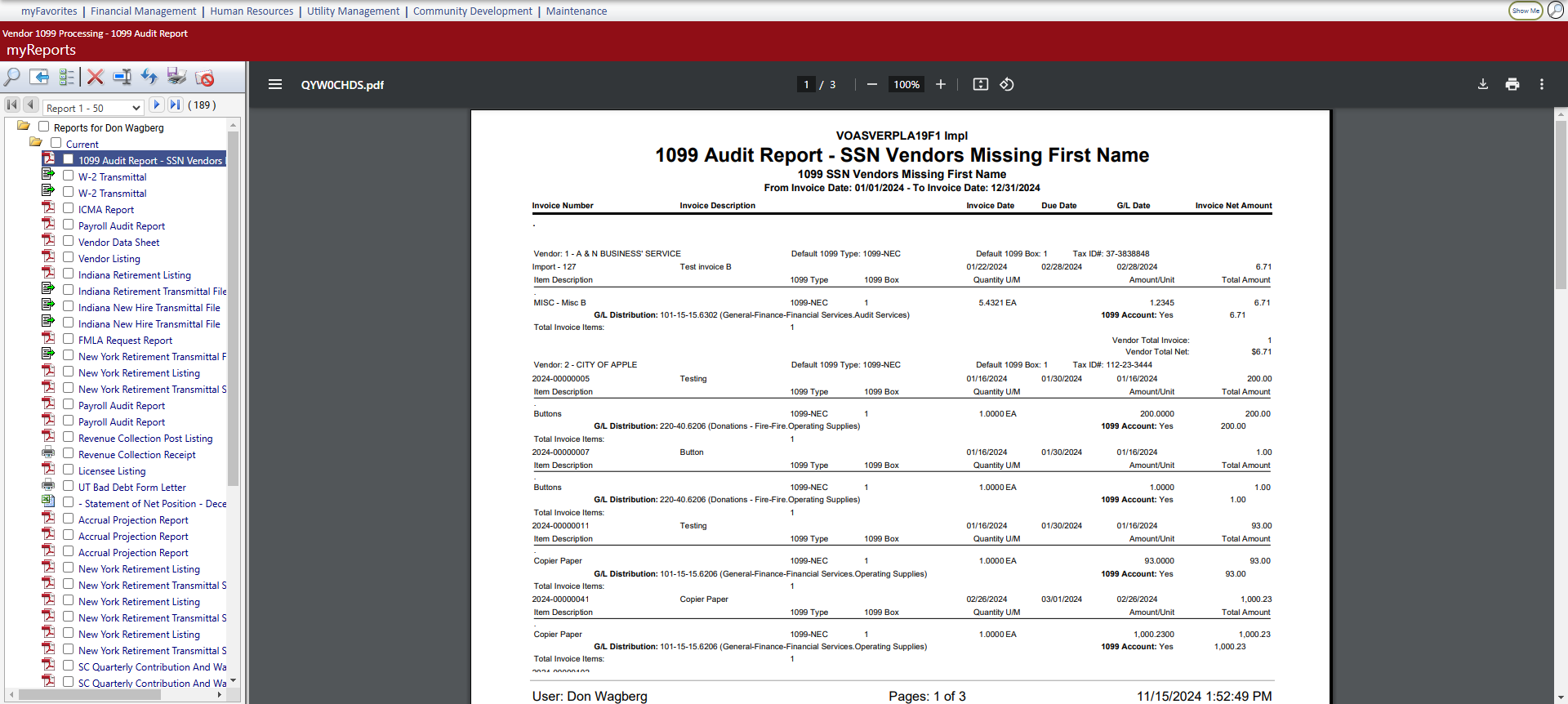Open the New York Retirement Transmittal F report
This screenshot has height=704, width=1568.
click(x=152, y=357)
